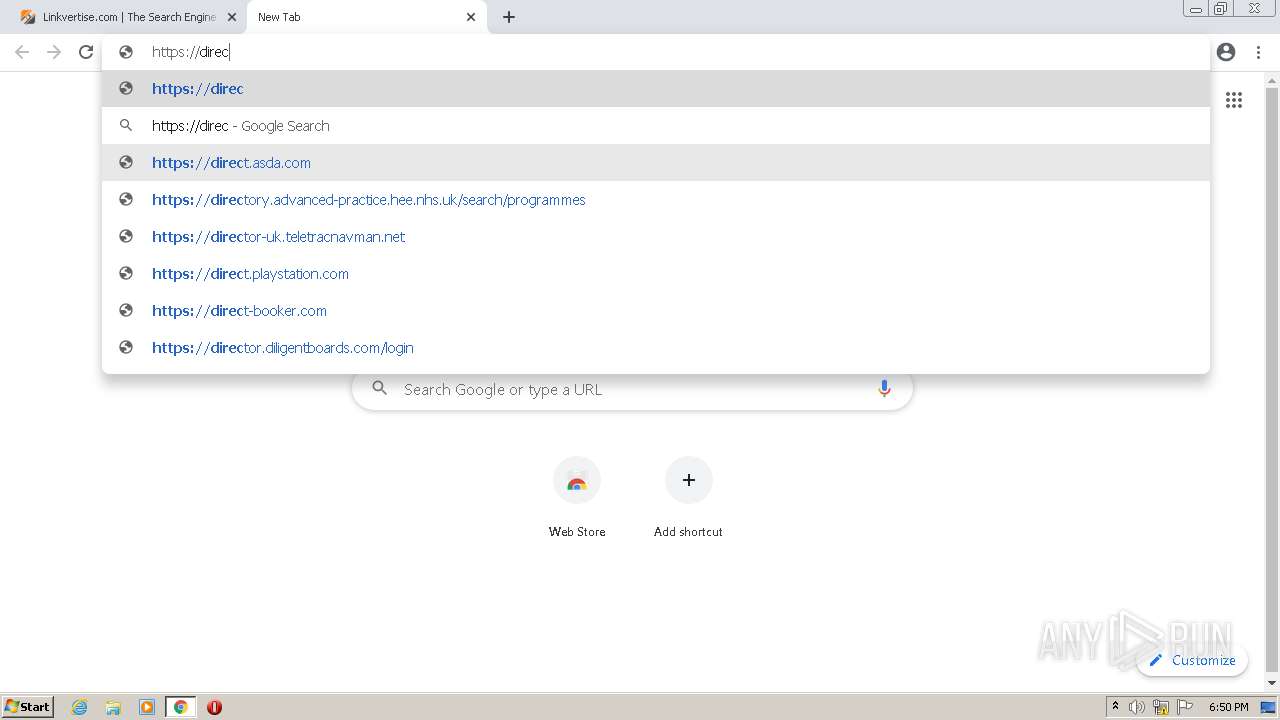Image resolution: width=1280 pixels, height=720 pixels.
Task: Reload the current page
Action: click(x=86, y=52)
